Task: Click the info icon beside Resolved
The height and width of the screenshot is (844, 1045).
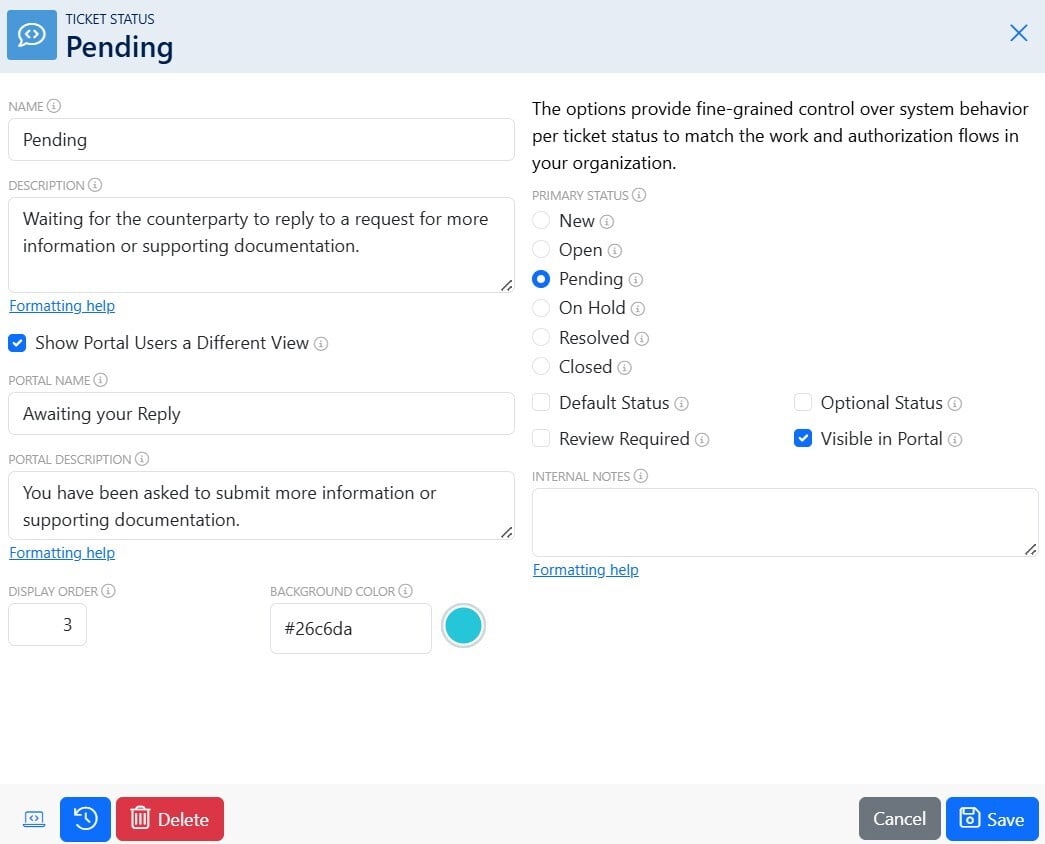Action: [642, 339]
